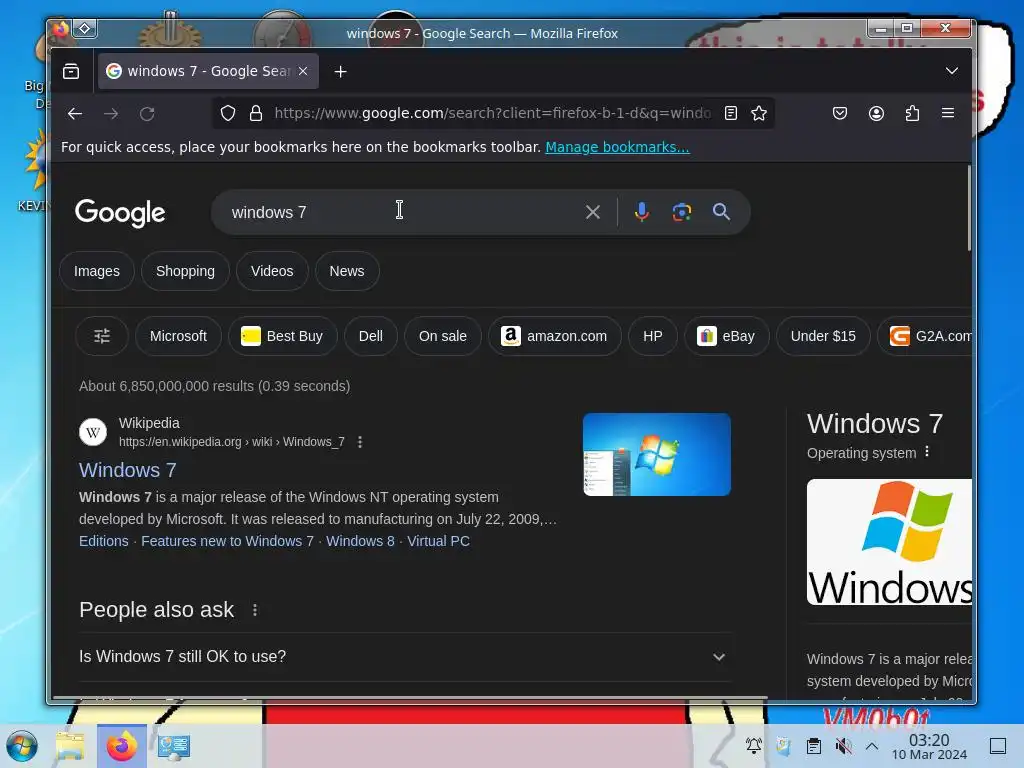This screenshot has width=1024, height=768.
Task: Apply the Best Buy filter chip
Action: 282,336
